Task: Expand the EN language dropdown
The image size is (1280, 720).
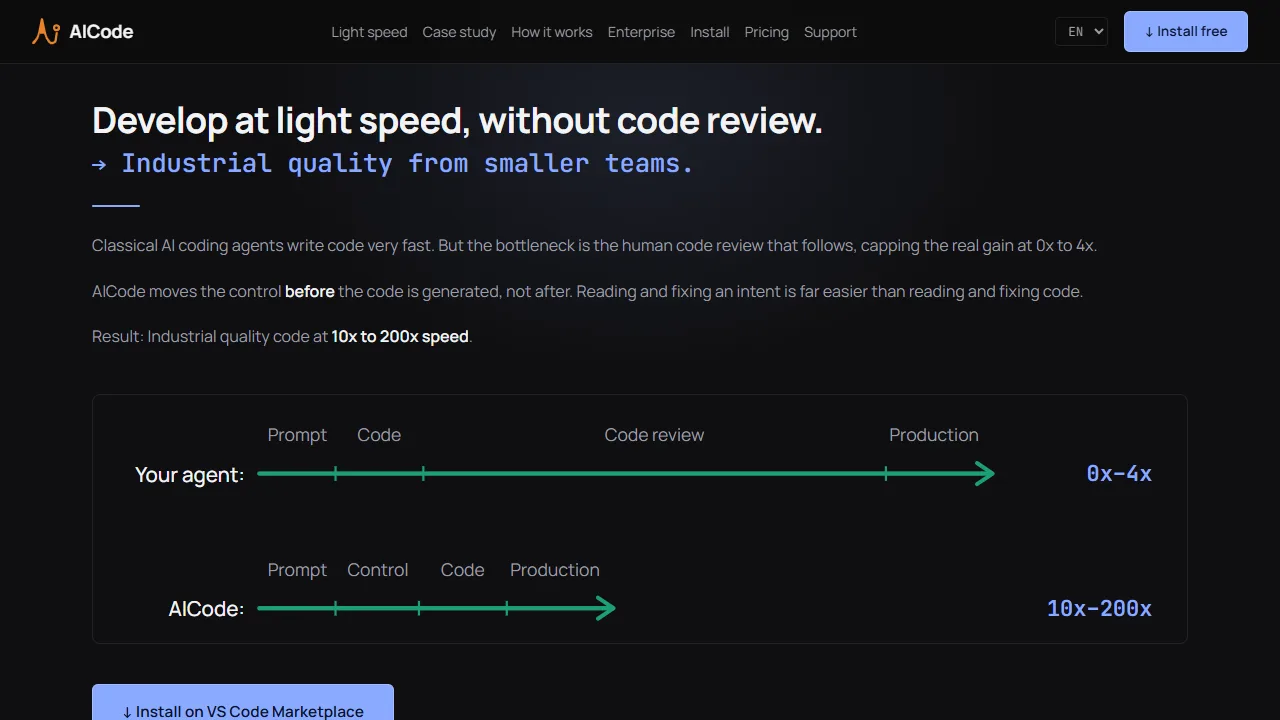Action: pos(1081,32)
